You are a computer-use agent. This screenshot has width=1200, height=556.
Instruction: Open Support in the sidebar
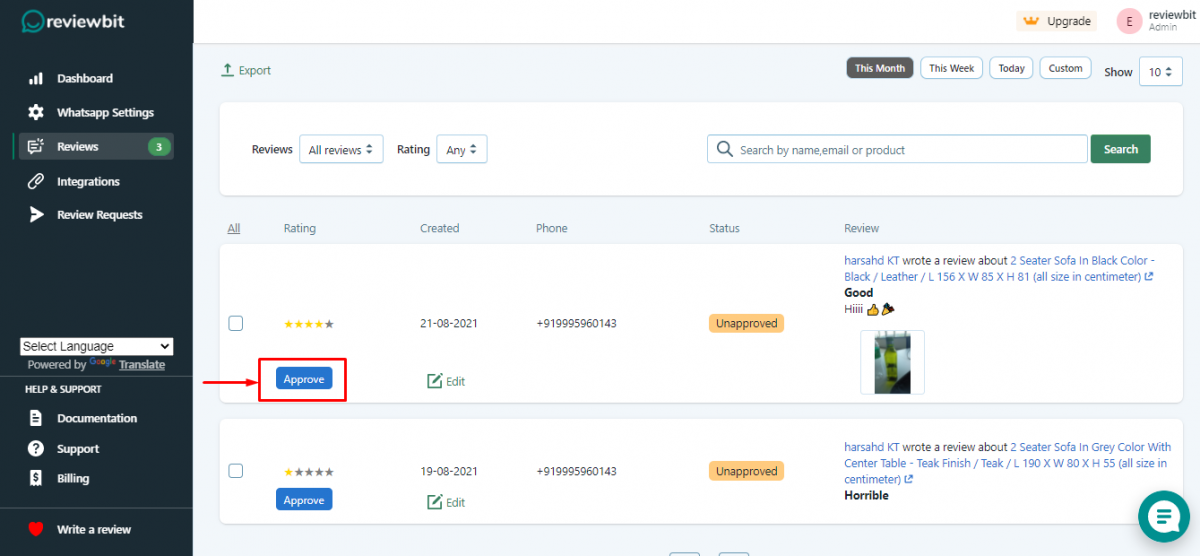pos(78,449)
